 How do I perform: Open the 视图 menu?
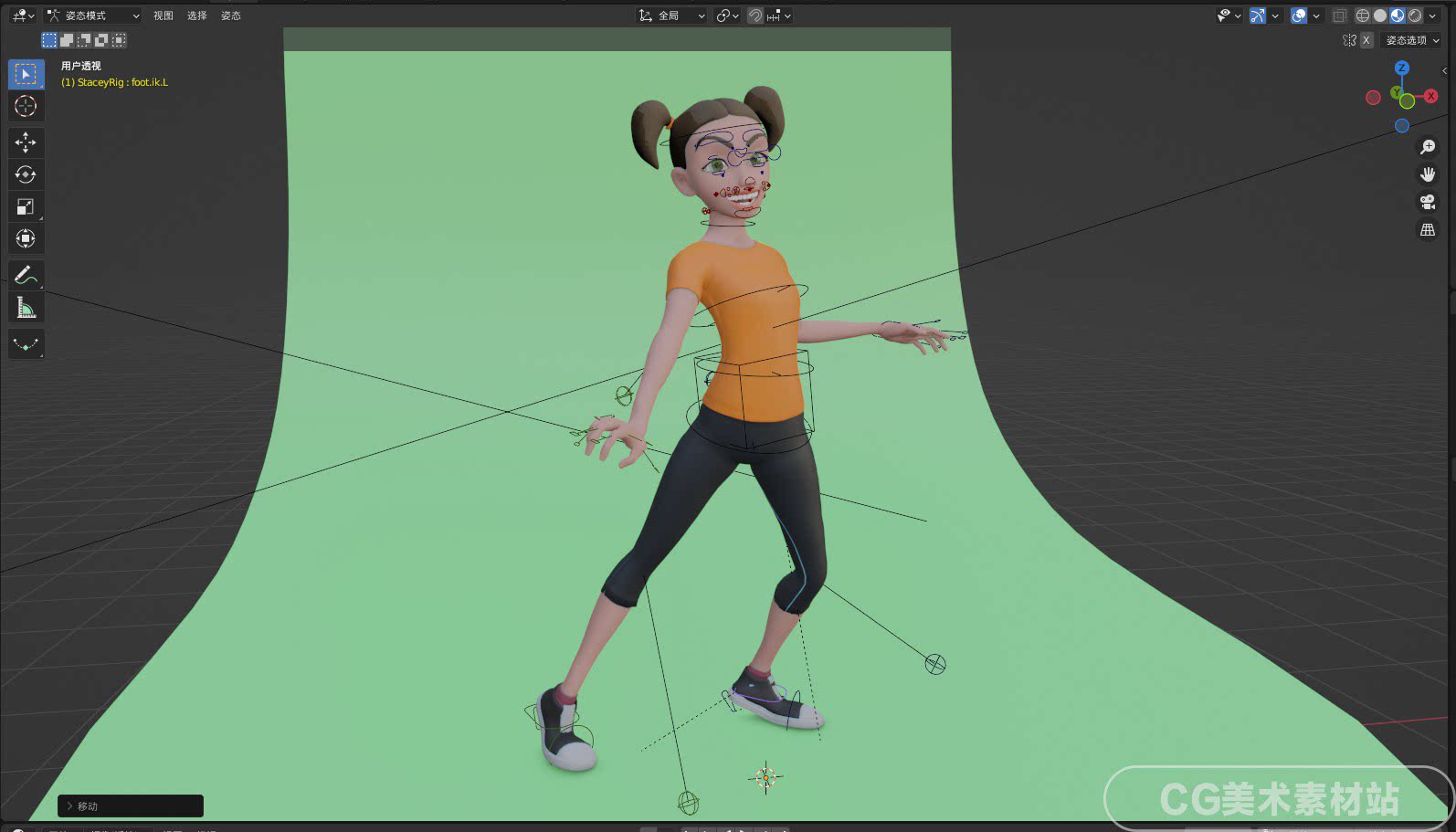164,16
